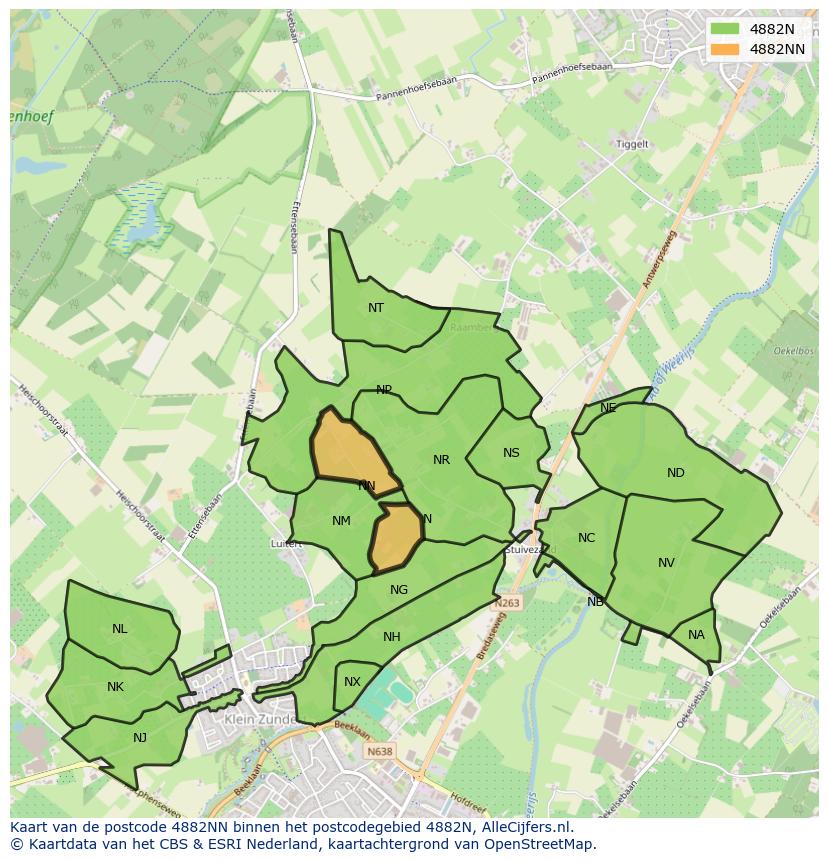Screen dimensions: 828x861
Task: Expand details for area NC
Action: click(585, 538)
